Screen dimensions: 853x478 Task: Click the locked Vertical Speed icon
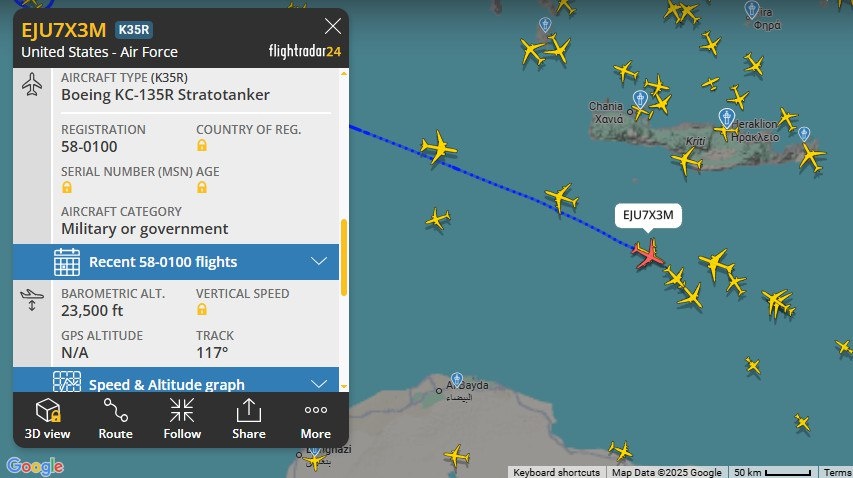202,309
